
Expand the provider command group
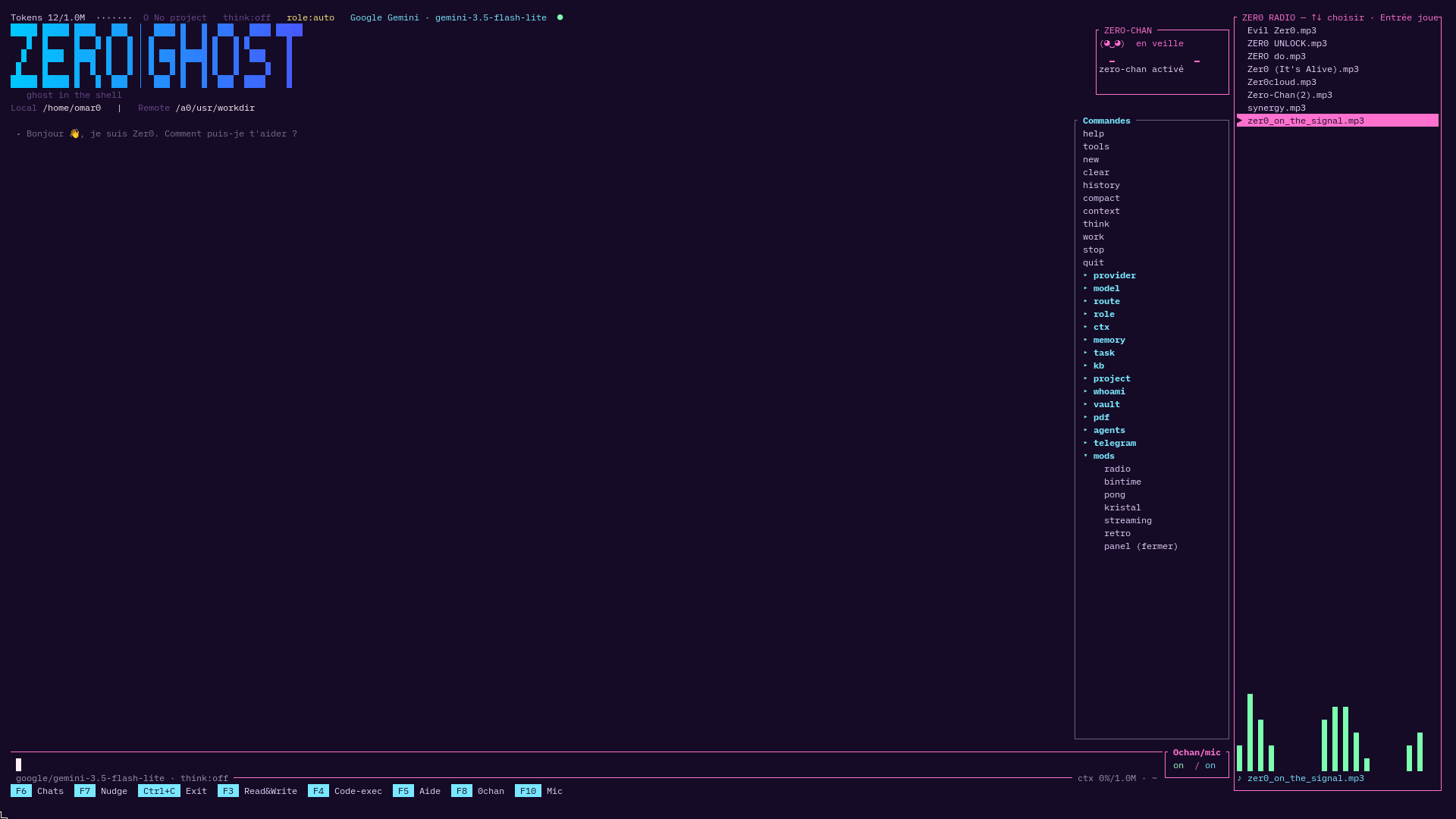click(1109, 275)
